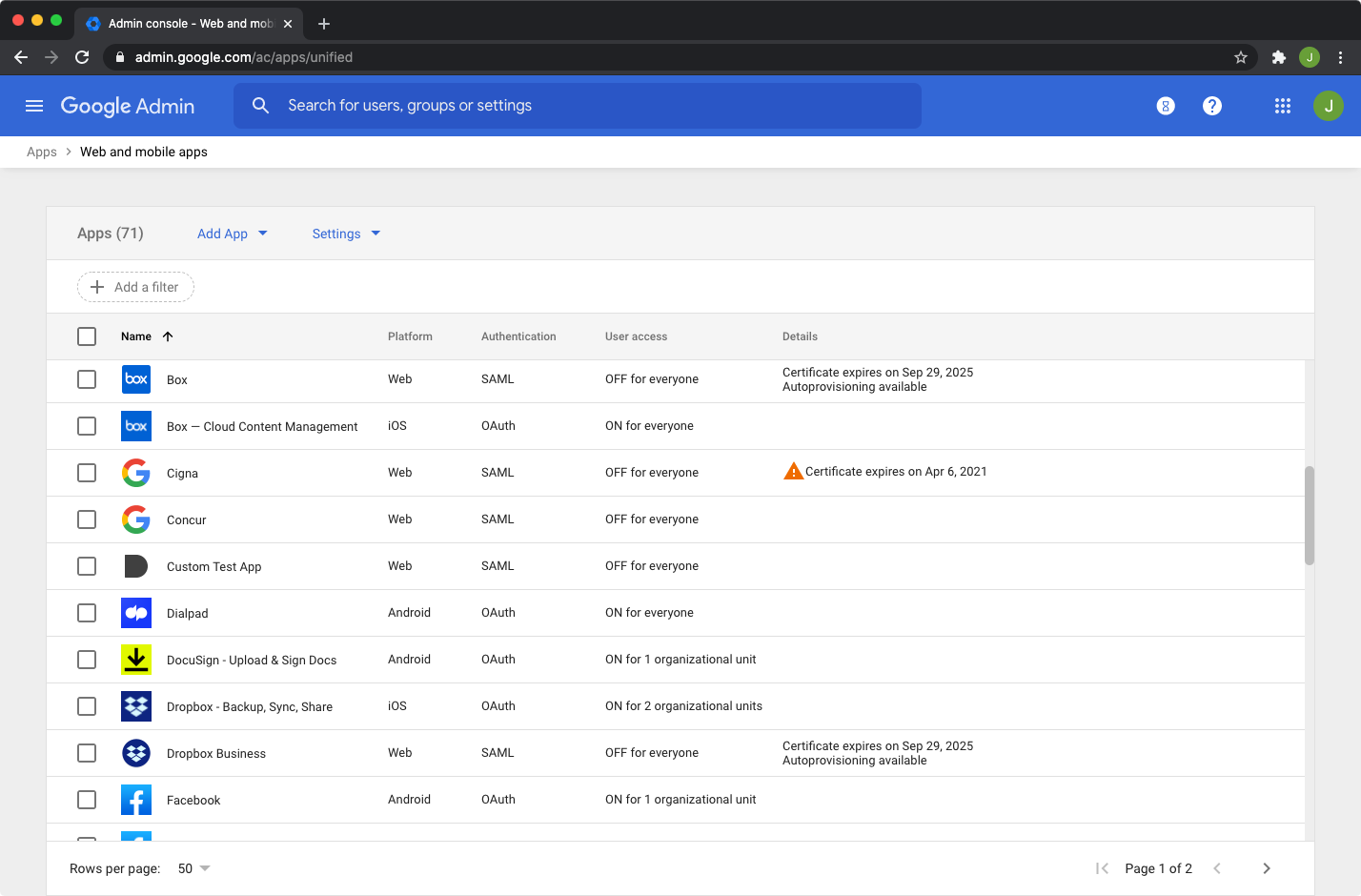
Task: Check the Dropbox Business row checkbox
Action: pos(87,753)
